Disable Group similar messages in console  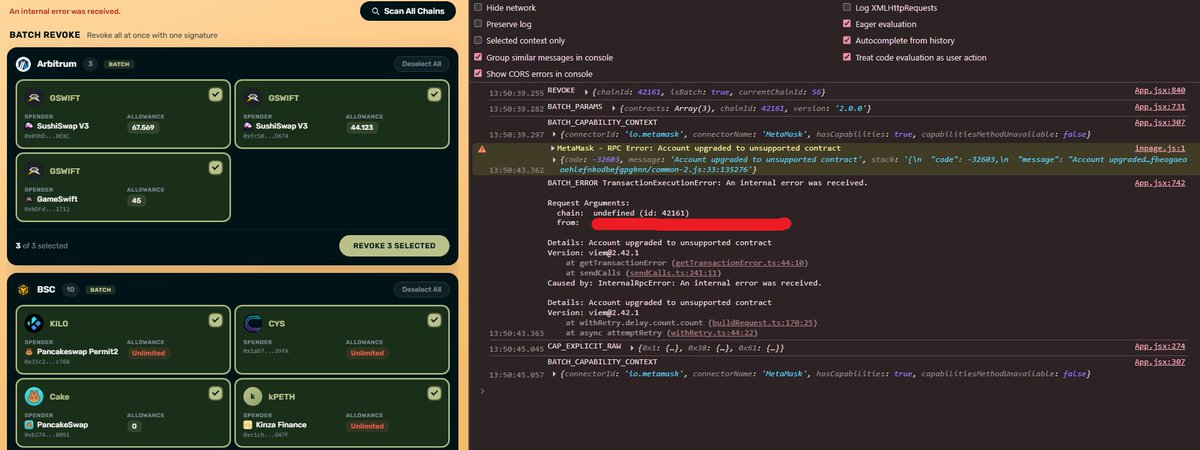click(x=478, y=57)
